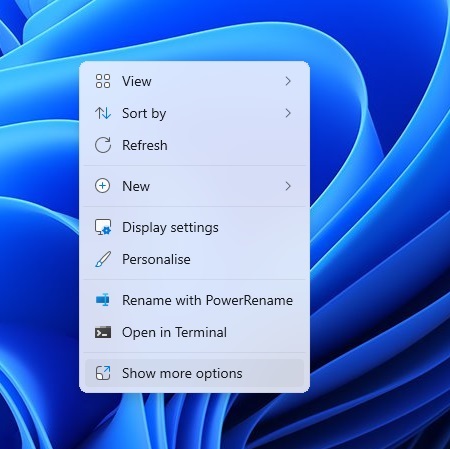Click the plus-circle New icon
Image resolution: width=450 pixels, height=449 pixels.
click(x=103, y=186)
